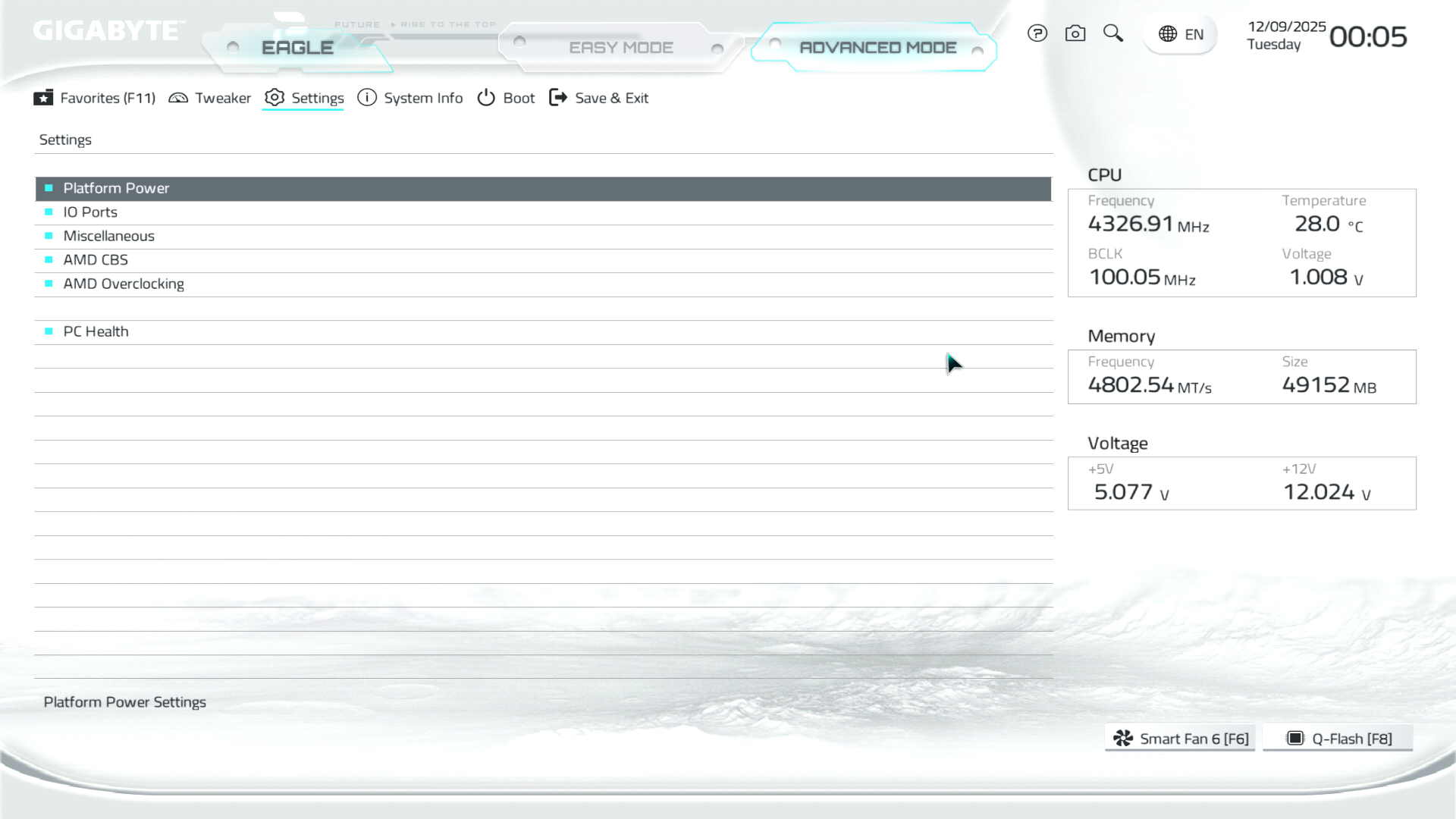Open Smart Fan 6 utility
The height and width of the screenshot is (819, 1456).
pyautogui.click(x=1180, y=739)
